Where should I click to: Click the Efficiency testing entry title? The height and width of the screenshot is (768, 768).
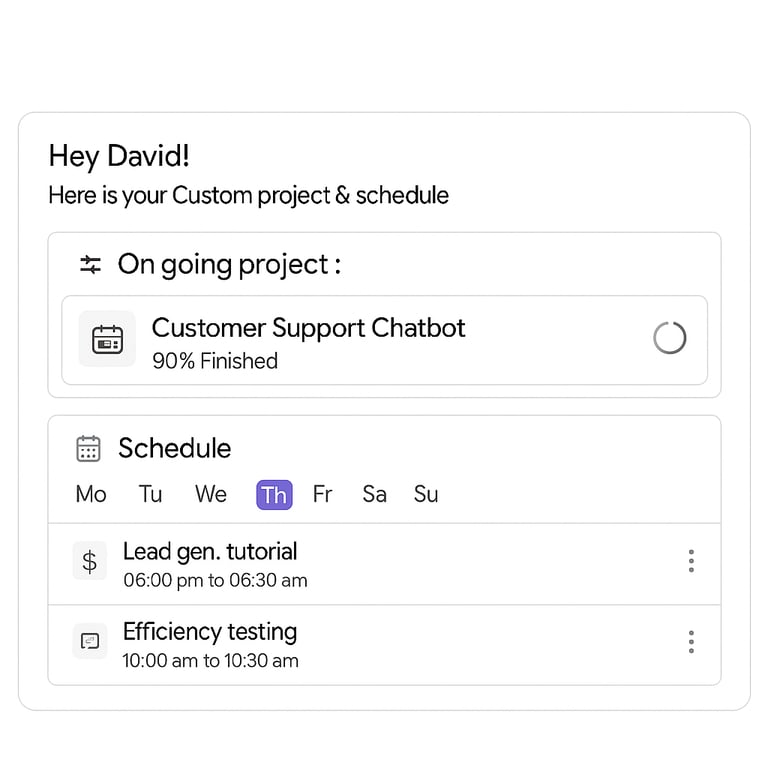pos(210,632)
